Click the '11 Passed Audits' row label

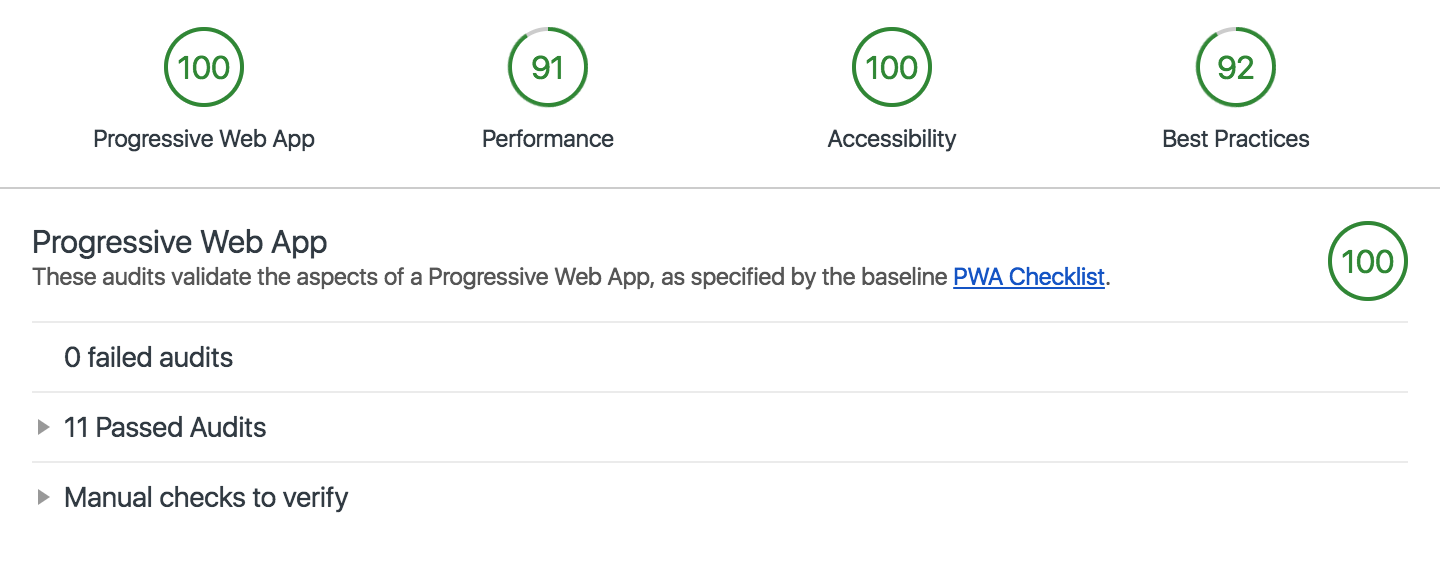165,428
